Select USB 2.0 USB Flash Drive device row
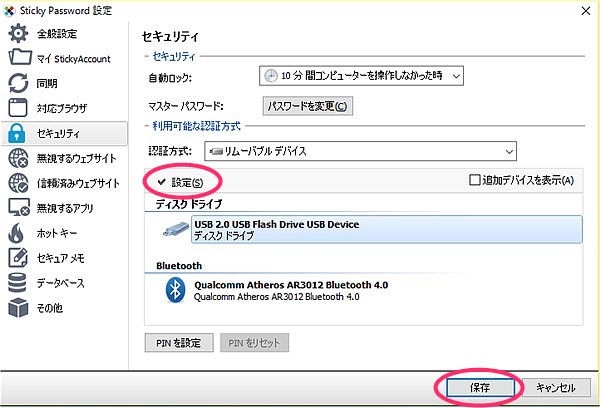The height and width of the screenshot is (408, 600). pos(386,229)
